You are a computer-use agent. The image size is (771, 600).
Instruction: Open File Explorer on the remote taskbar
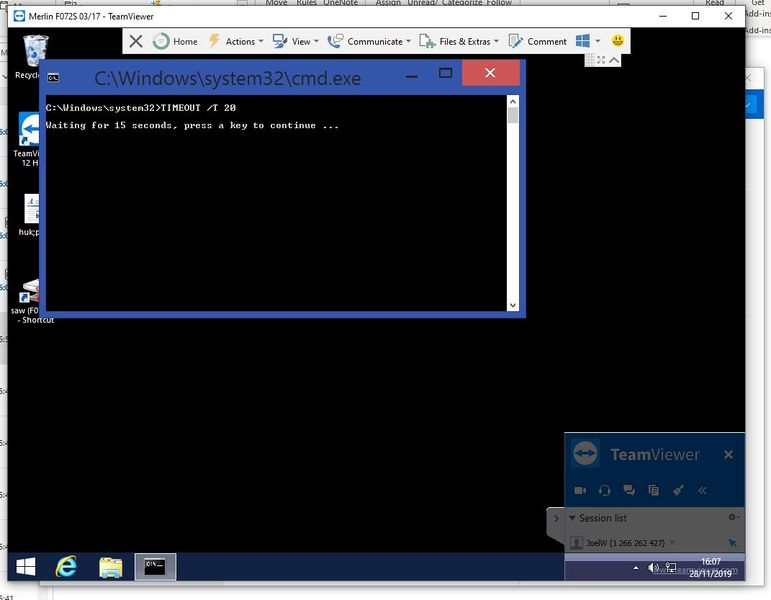[111, 567]
